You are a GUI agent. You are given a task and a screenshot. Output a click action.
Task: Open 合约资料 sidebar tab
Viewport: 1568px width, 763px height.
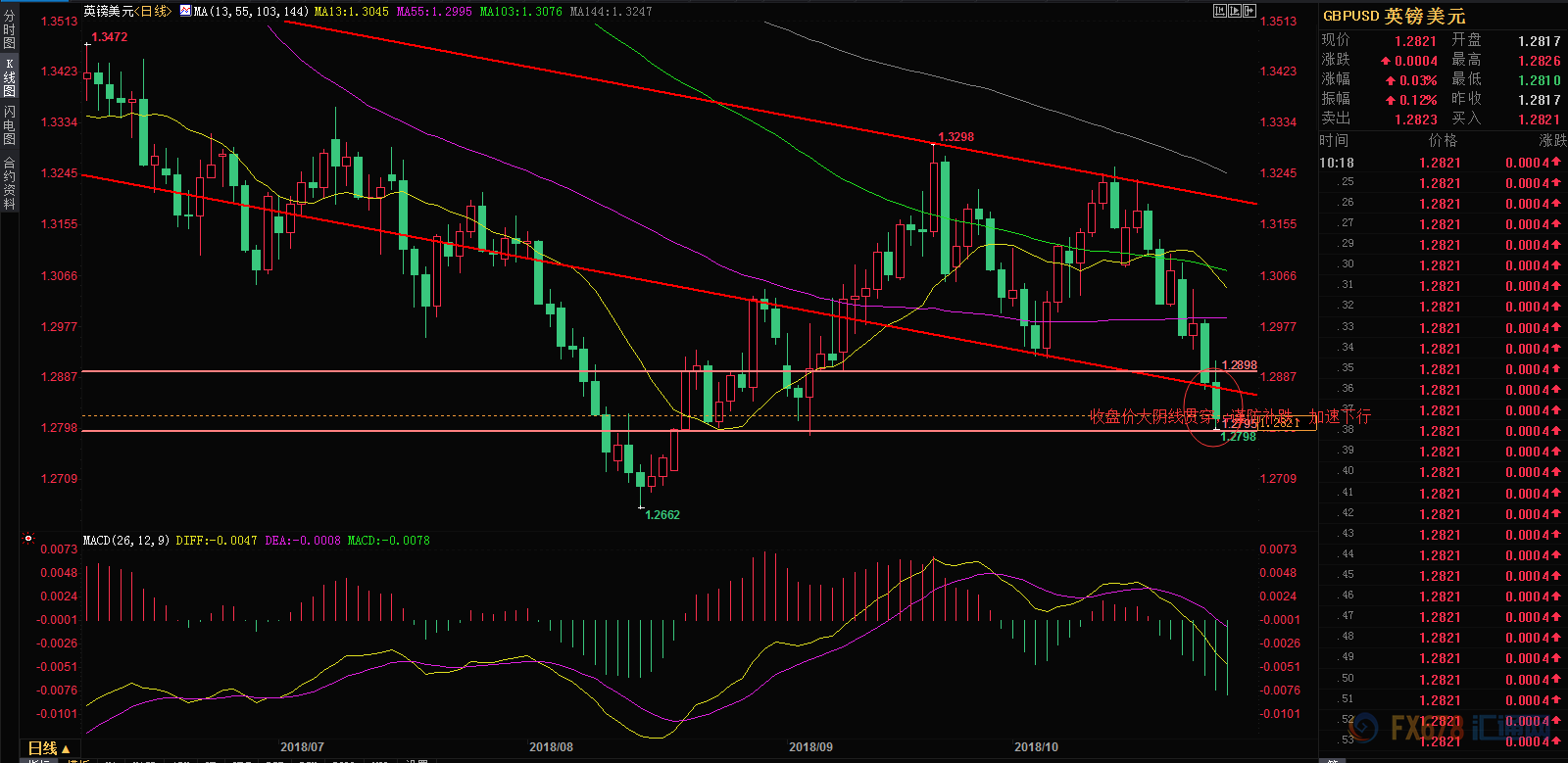click(9, 183)
